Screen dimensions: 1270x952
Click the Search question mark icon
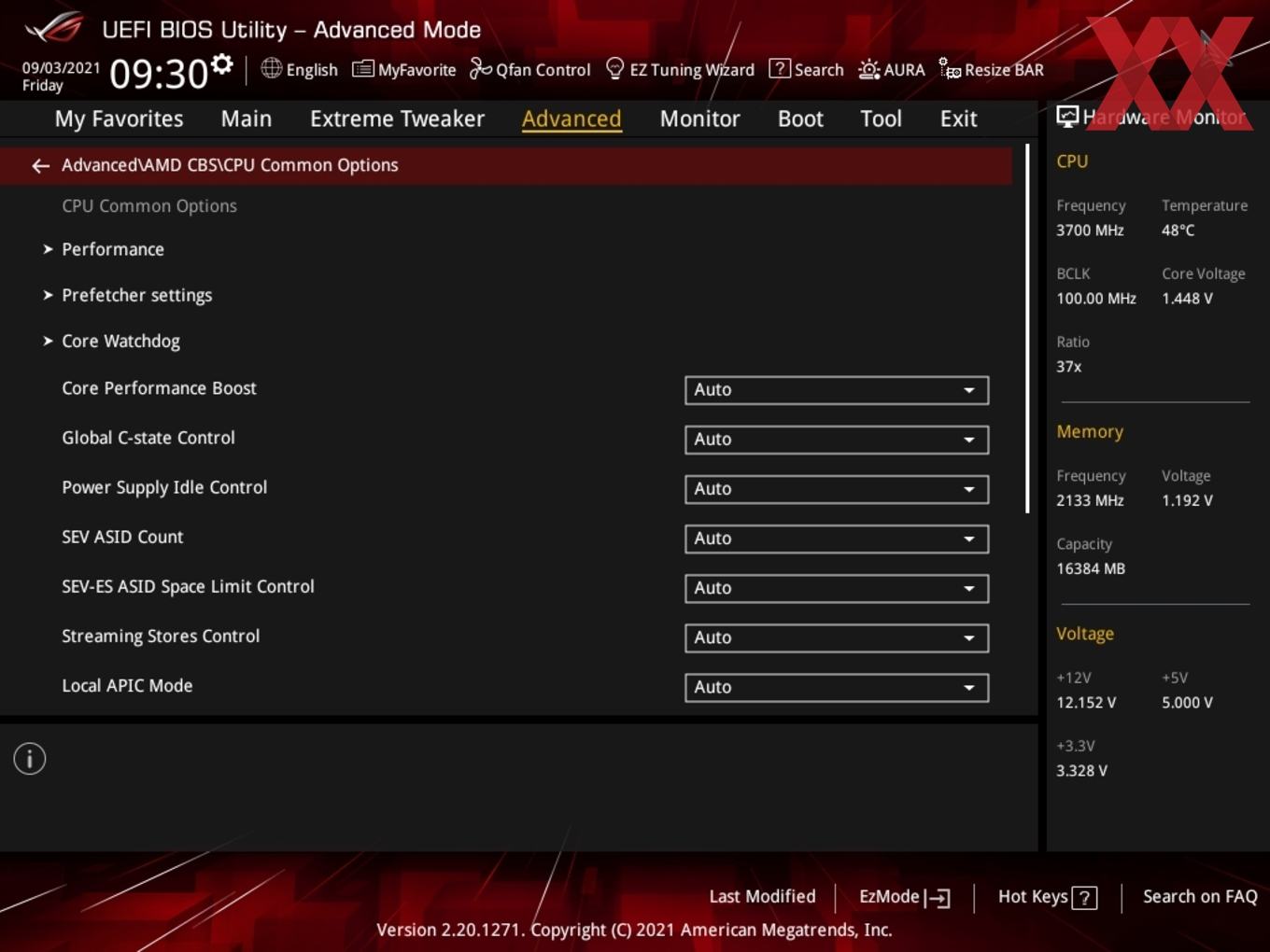[x=779, y=68]
